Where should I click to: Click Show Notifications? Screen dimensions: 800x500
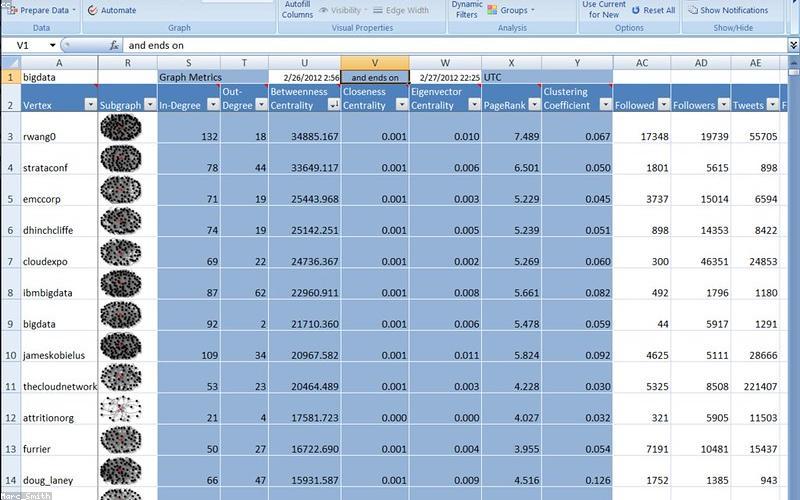pyautogui.click(x=728, y=10)
